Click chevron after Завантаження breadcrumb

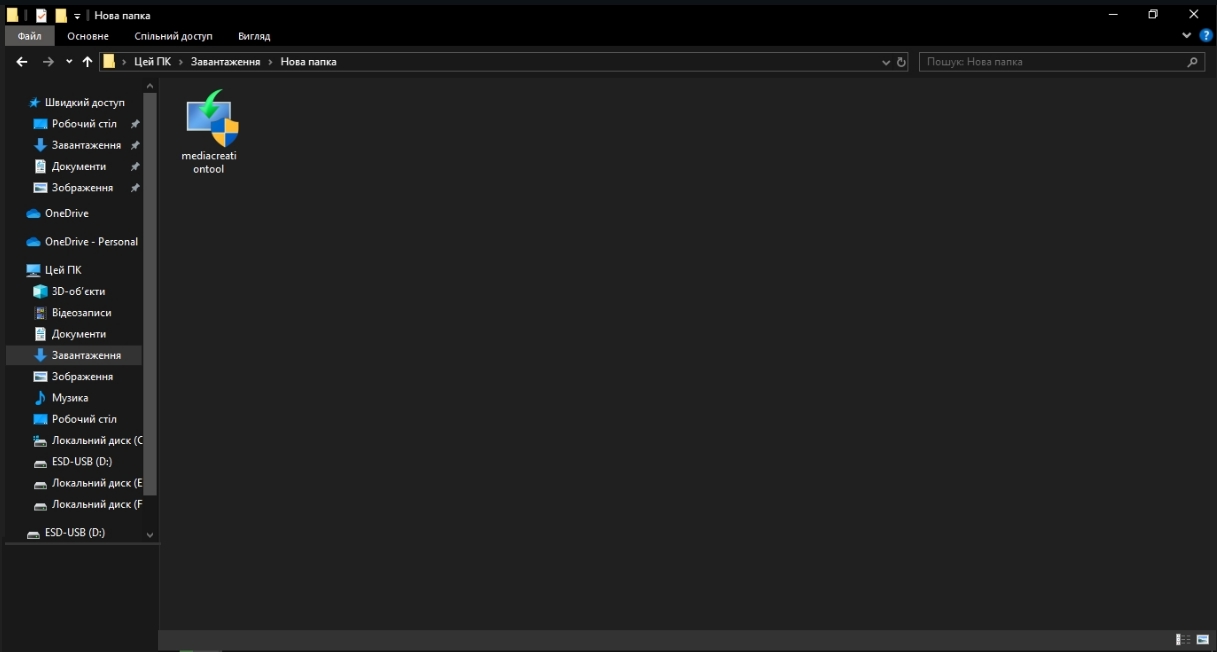270,62
